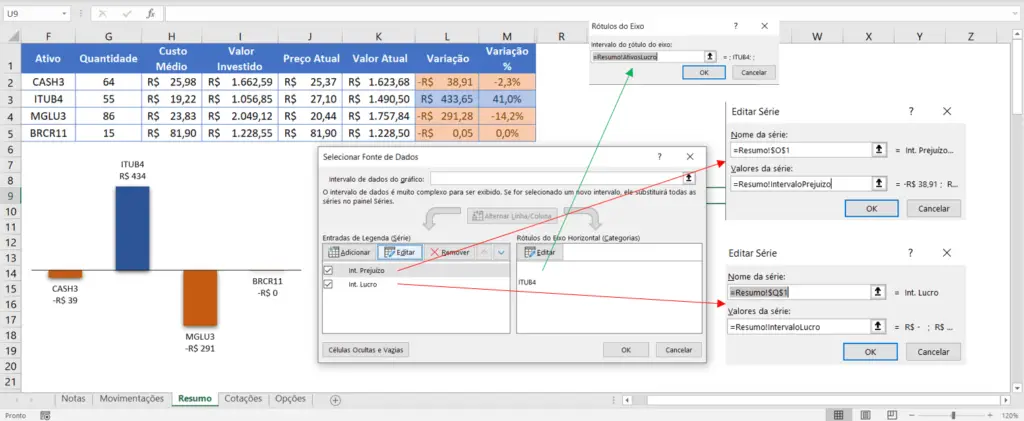This screenshot has height=421, width=1024.
Task: Click range selector beside =Resumo!$Q$1 field
Action: coord(880,292)
